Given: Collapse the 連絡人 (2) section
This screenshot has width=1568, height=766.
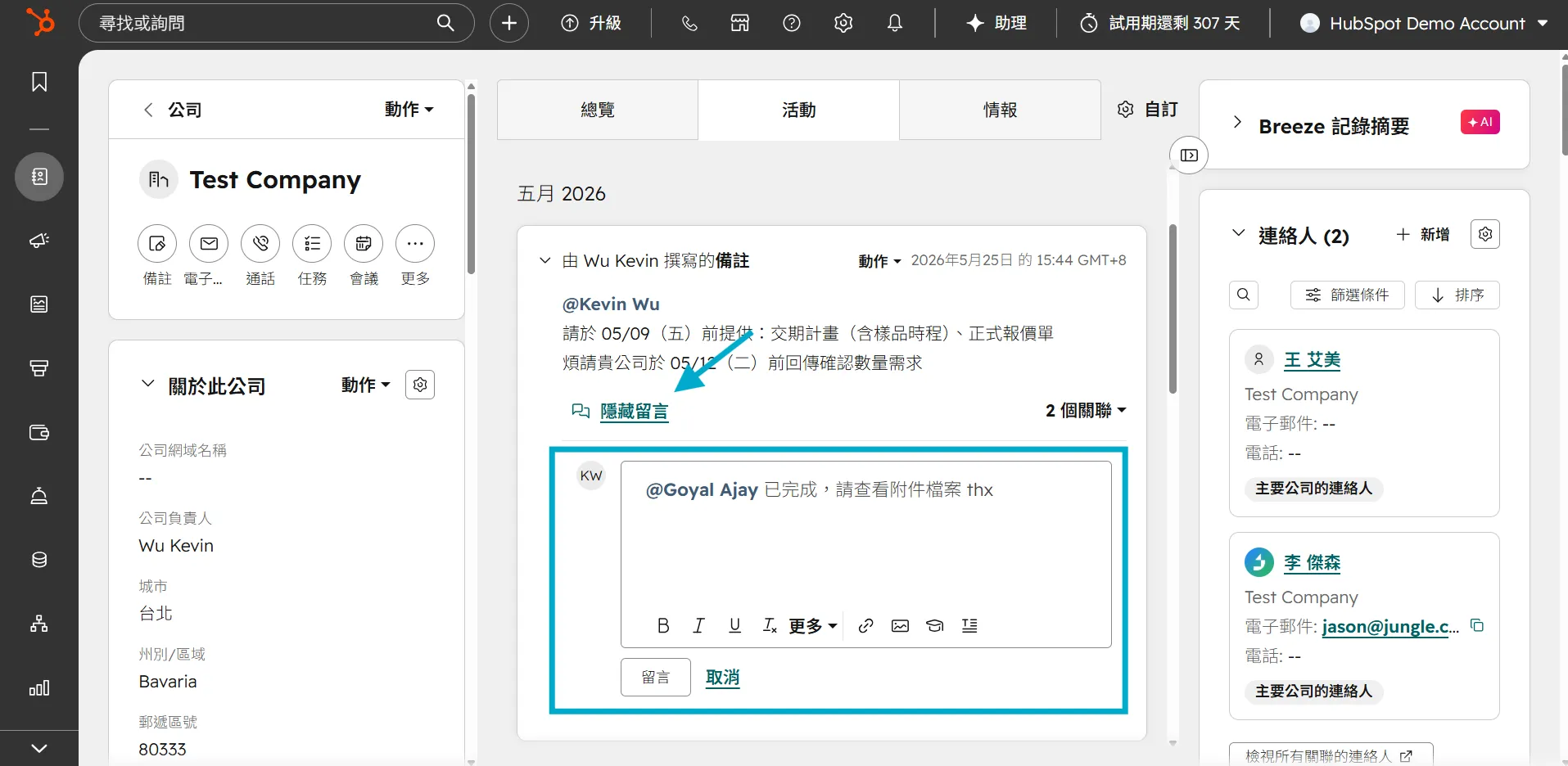Looking at the screenshot, I should pyautogui.click(x=1238, y=233).
